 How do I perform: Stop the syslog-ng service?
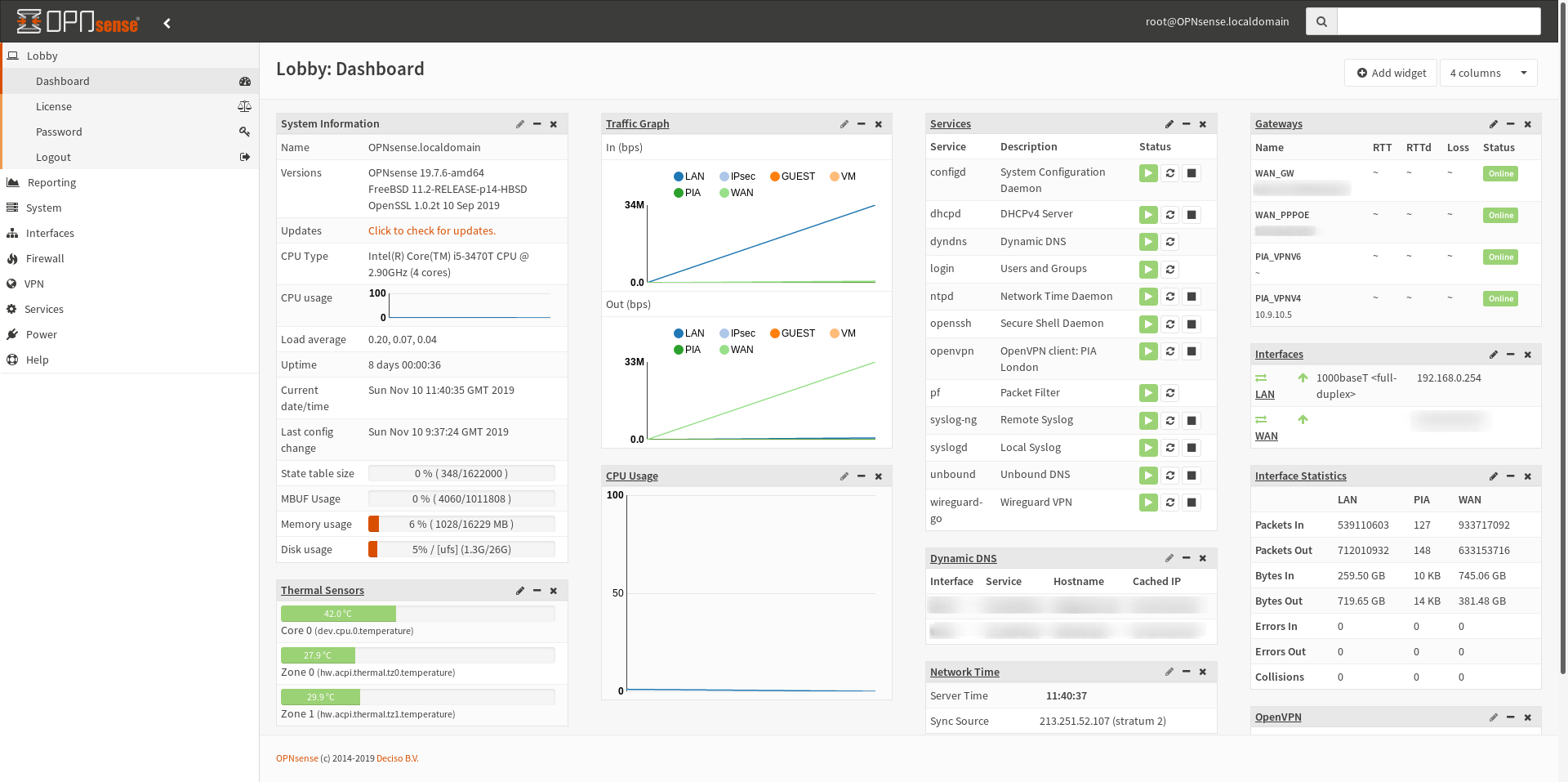[x=1192, y=421]
